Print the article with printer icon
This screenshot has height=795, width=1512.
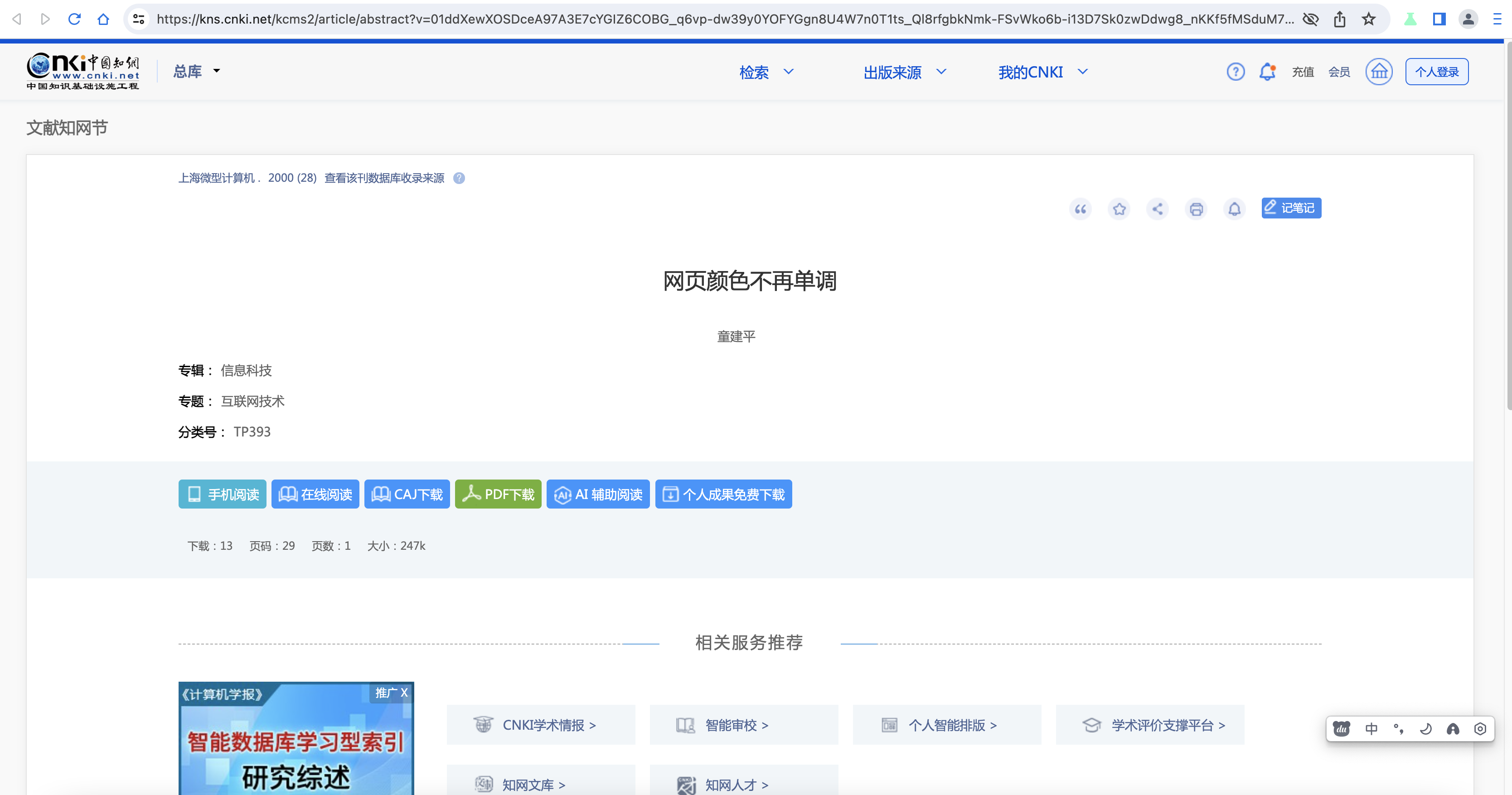1196,208
